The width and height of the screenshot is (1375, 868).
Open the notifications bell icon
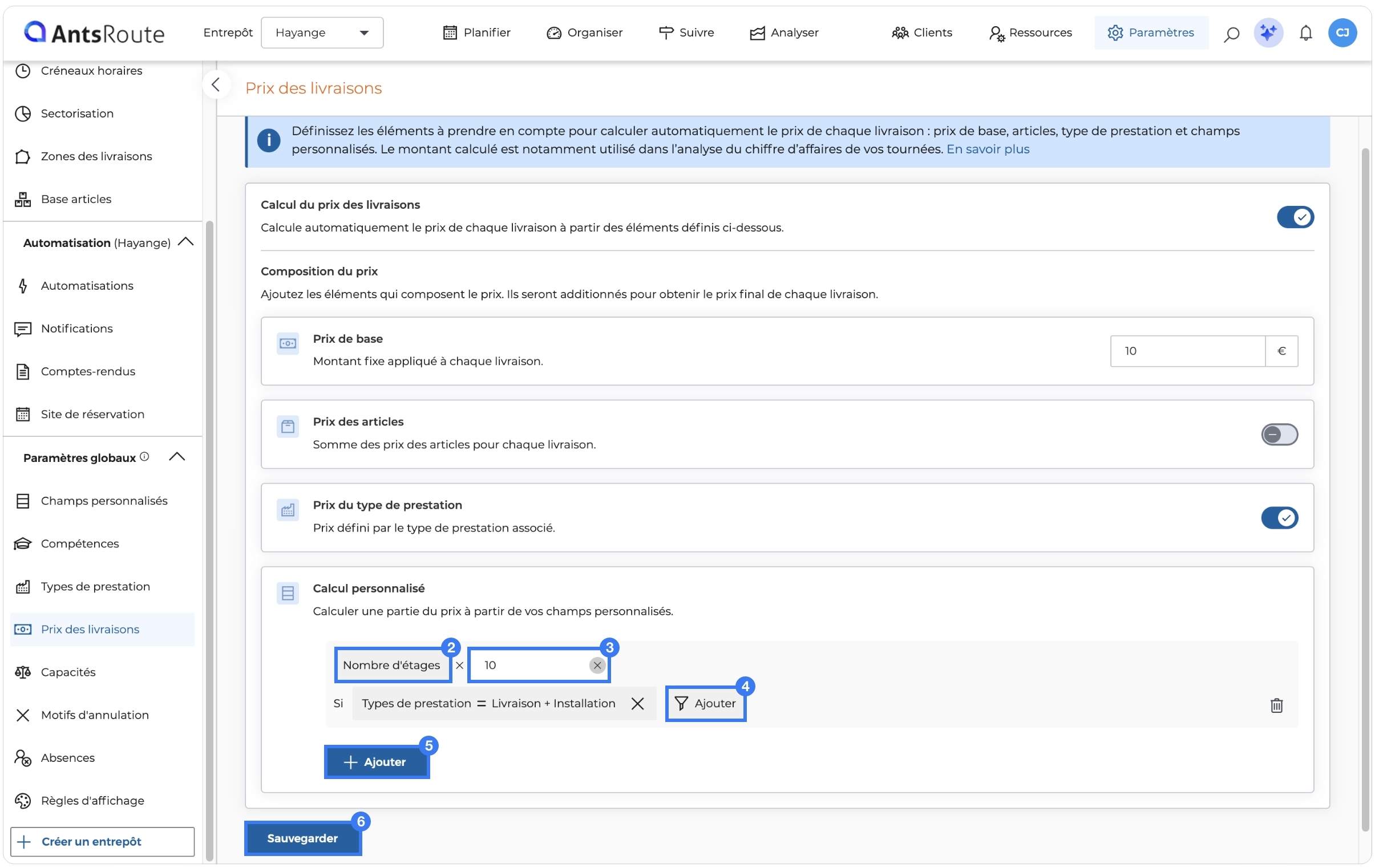tap(1305, 33)
